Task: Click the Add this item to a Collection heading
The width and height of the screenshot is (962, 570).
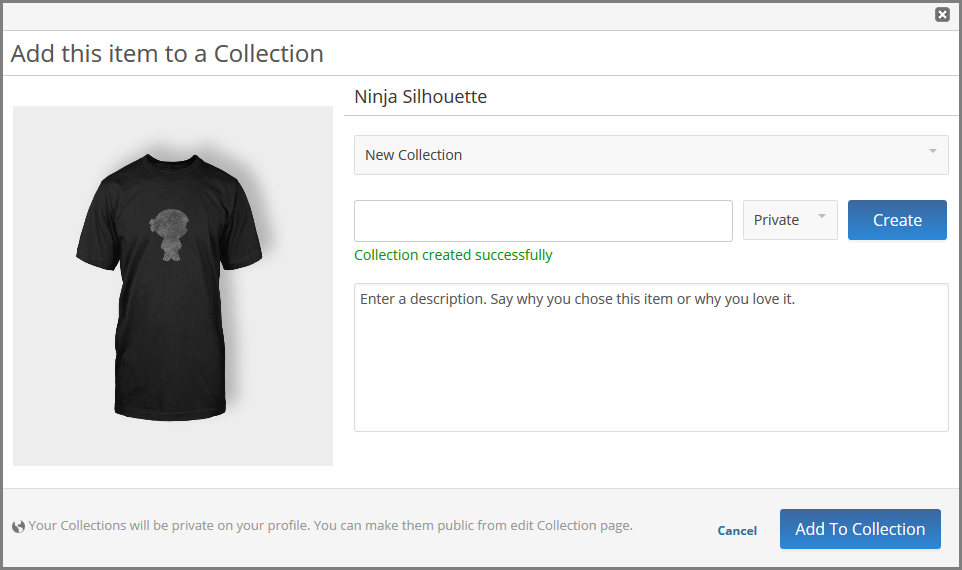Action: coord(167,54)
